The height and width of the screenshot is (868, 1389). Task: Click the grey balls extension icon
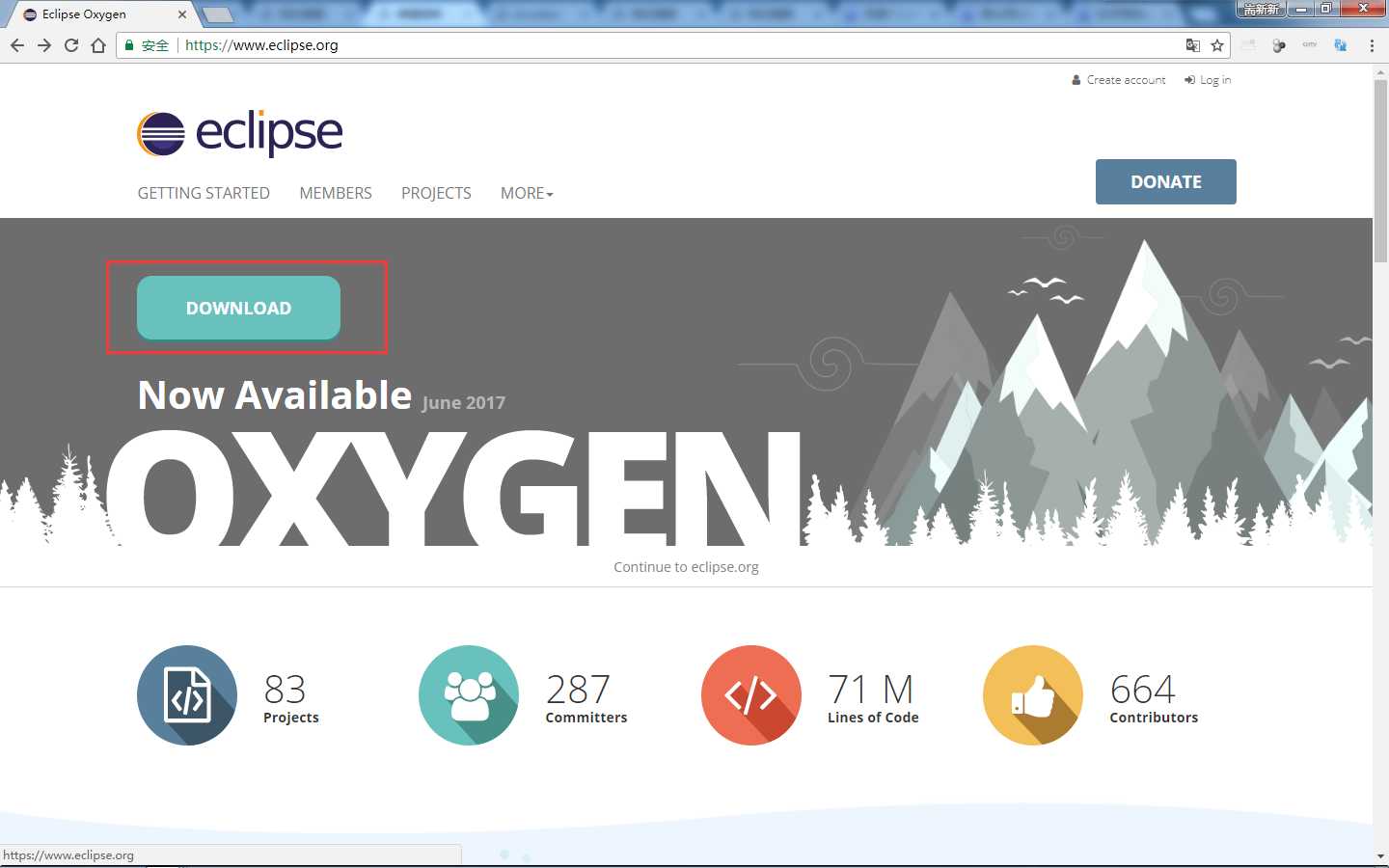pos(1279,45)
